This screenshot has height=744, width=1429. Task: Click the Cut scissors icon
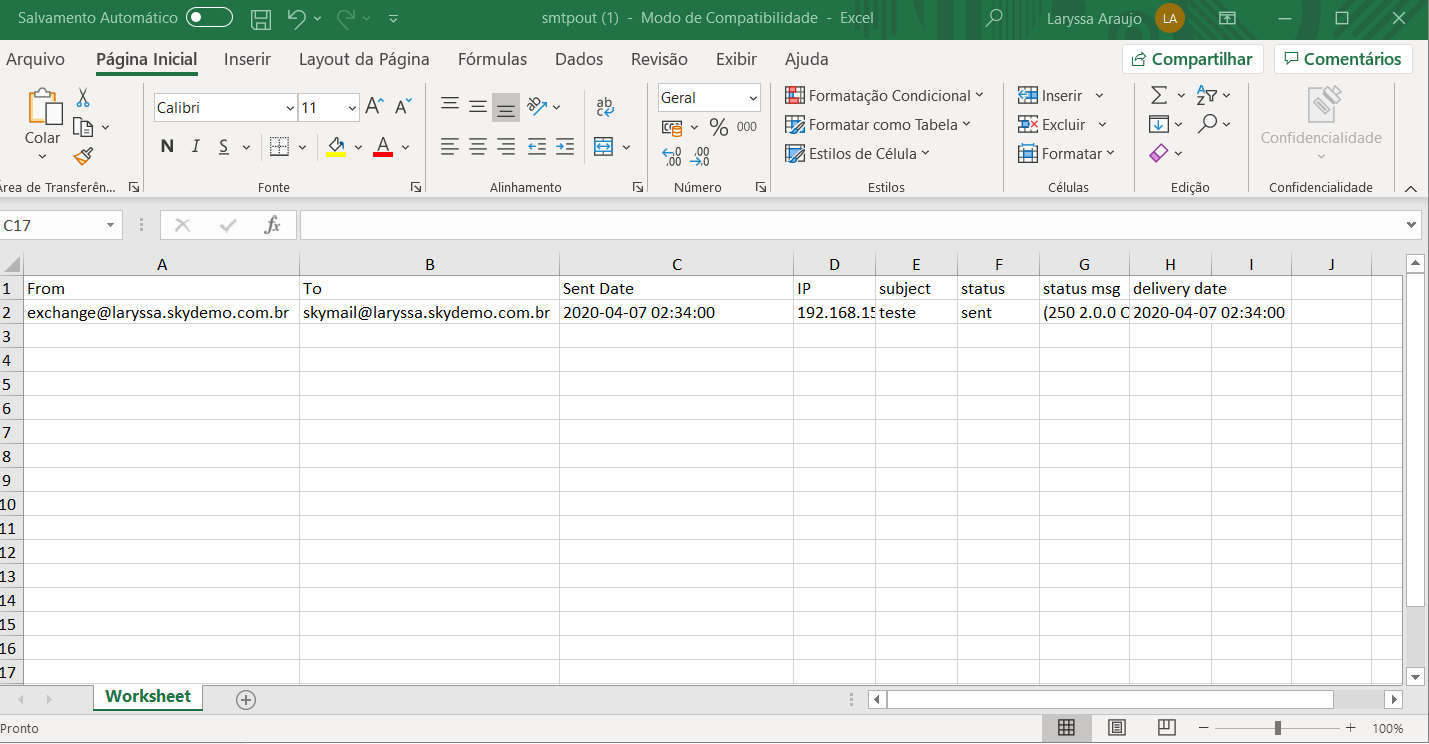click(83, 98)
